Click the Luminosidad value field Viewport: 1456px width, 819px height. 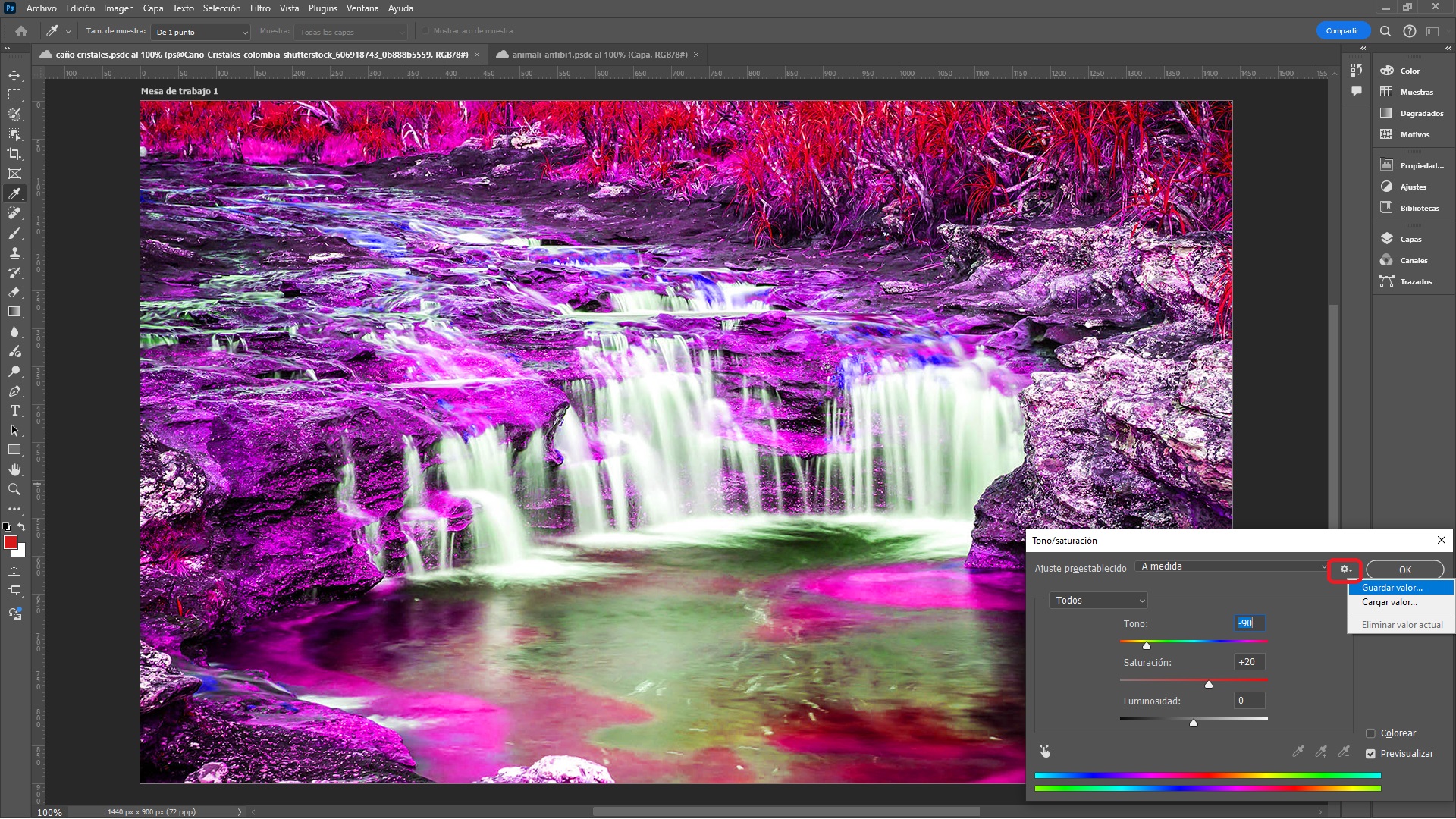tap(1249, 701)
